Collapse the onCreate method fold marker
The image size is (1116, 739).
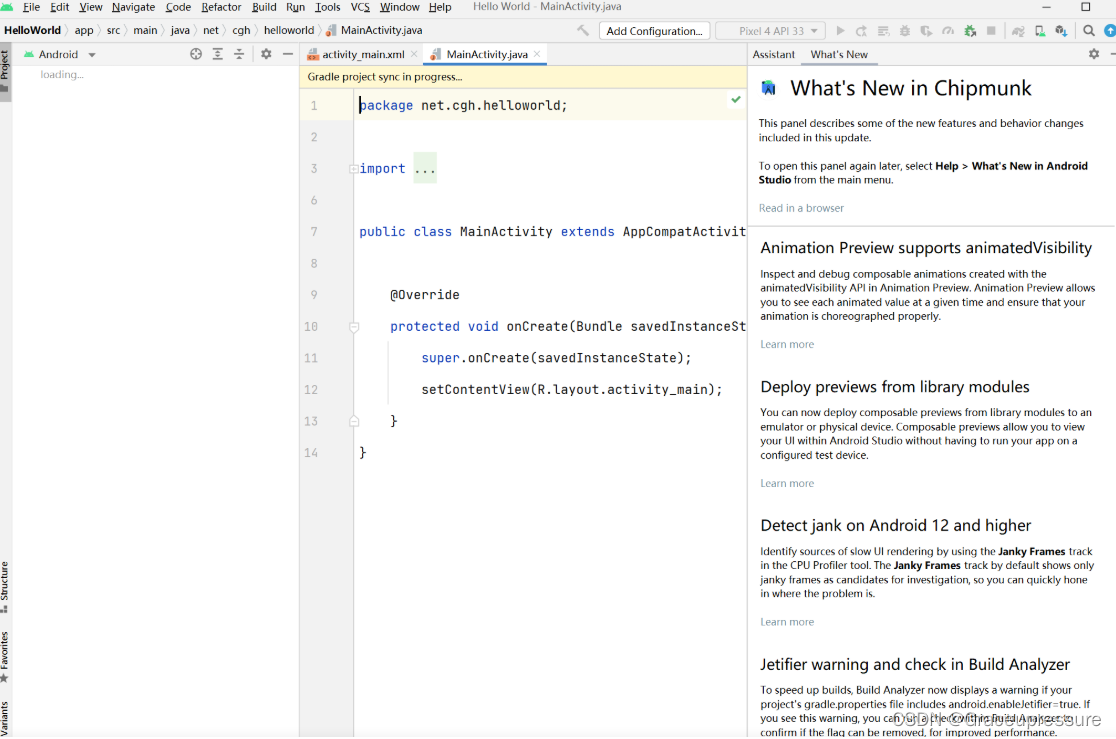click(354, 327)
